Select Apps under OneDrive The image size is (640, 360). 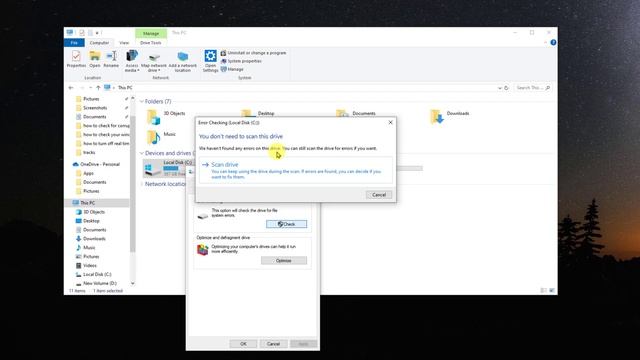[89, 173]
